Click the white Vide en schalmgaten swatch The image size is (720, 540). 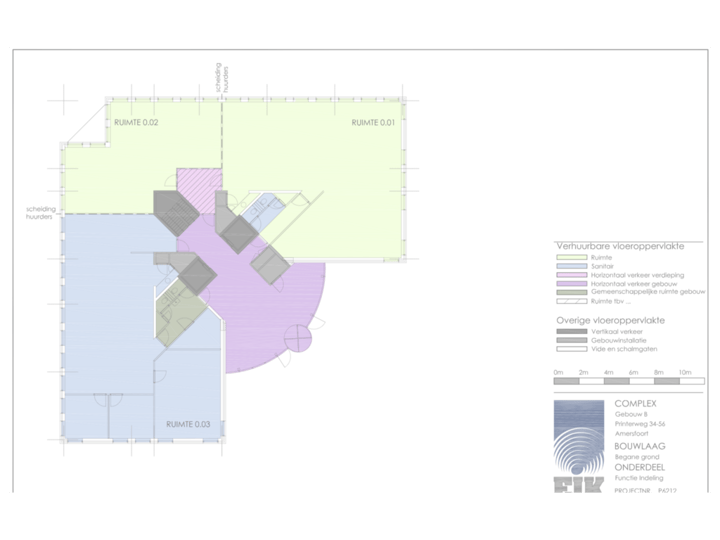572,347
